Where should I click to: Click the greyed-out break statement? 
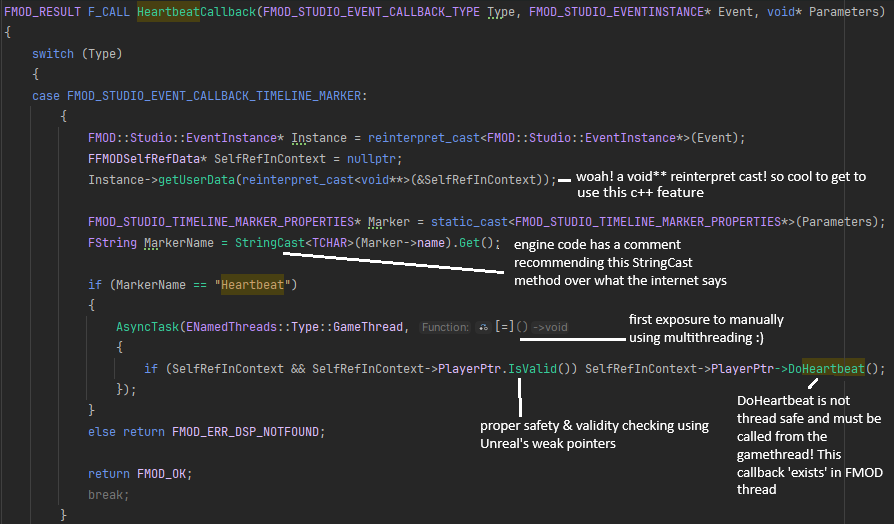pyautogui.click(x=108, y=495)
